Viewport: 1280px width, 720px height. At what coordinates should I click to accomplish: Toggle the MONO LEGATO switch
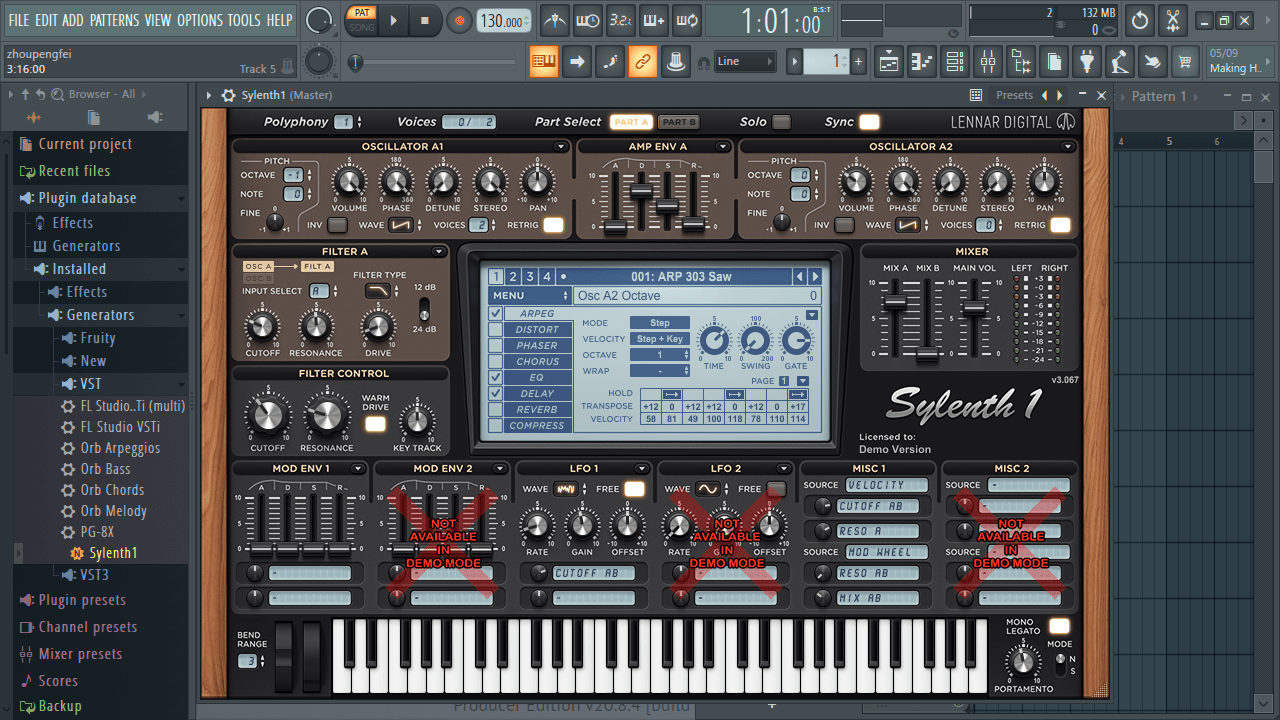pyautogui.click(x=1059, y=626)
